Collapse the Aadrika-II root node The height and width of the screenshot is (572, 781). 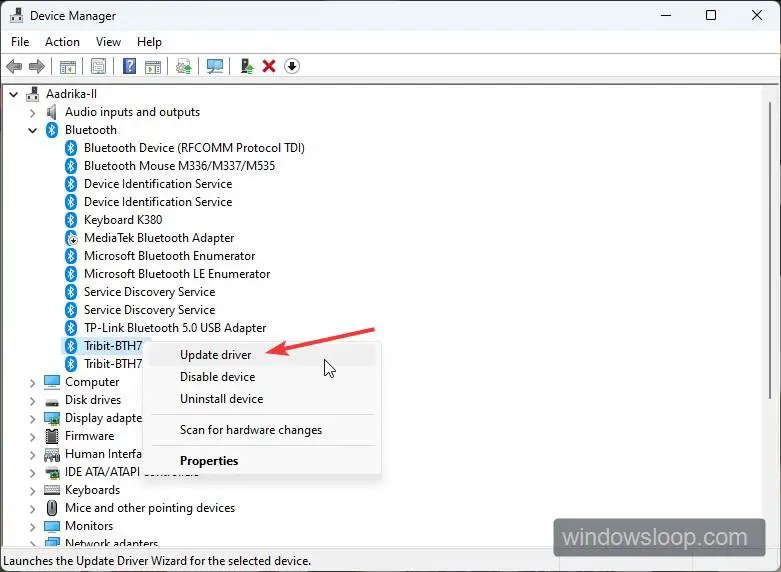point(13,94)
